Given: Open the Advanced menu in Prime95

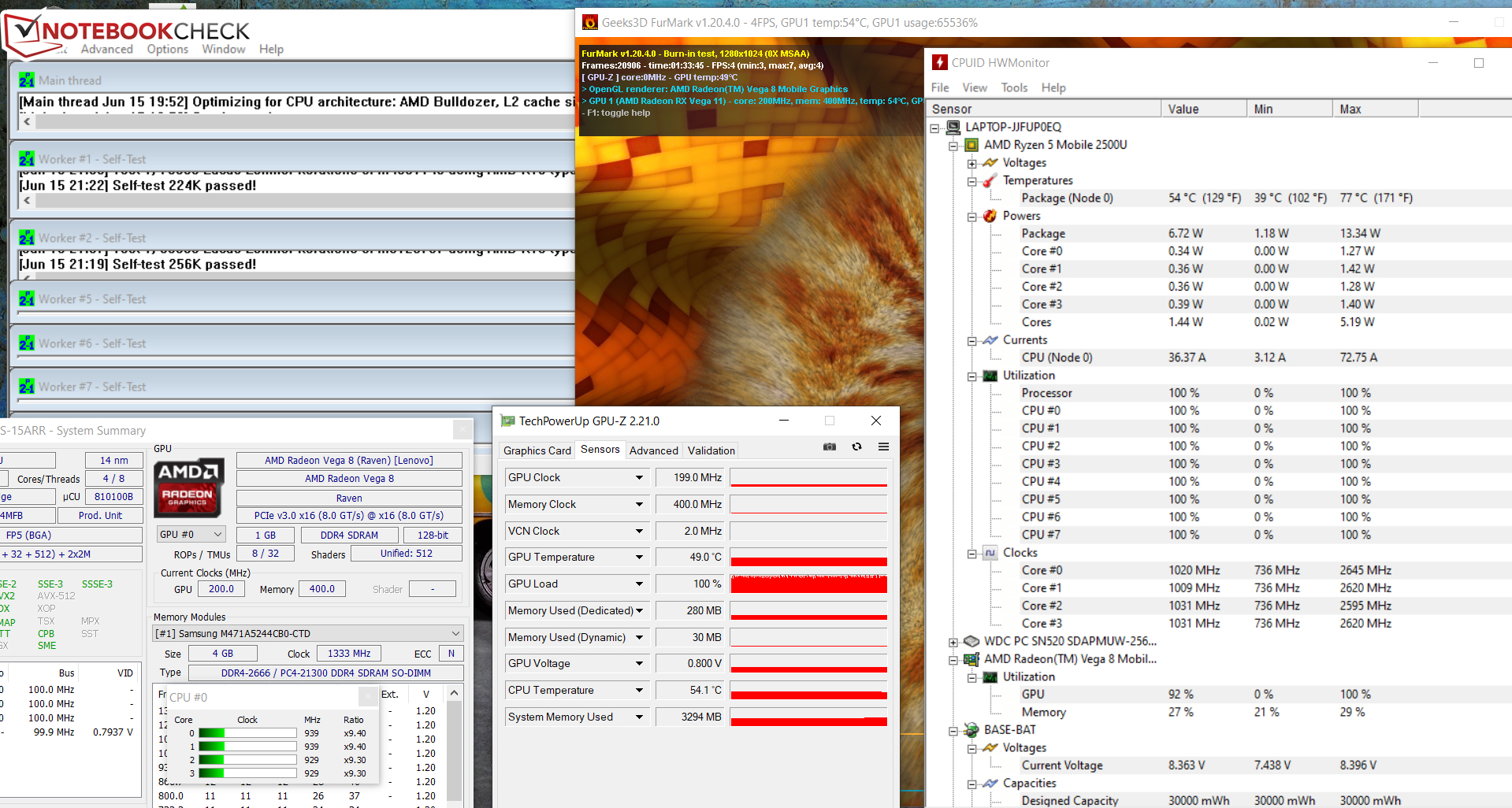Looking at the screenshot, I should click(x=107, y=49).
